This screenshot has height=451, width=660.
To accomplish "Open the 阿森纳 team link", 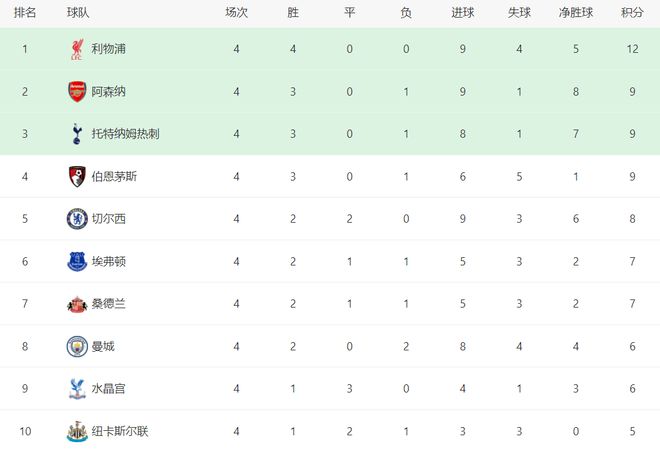I will (108, 91).
